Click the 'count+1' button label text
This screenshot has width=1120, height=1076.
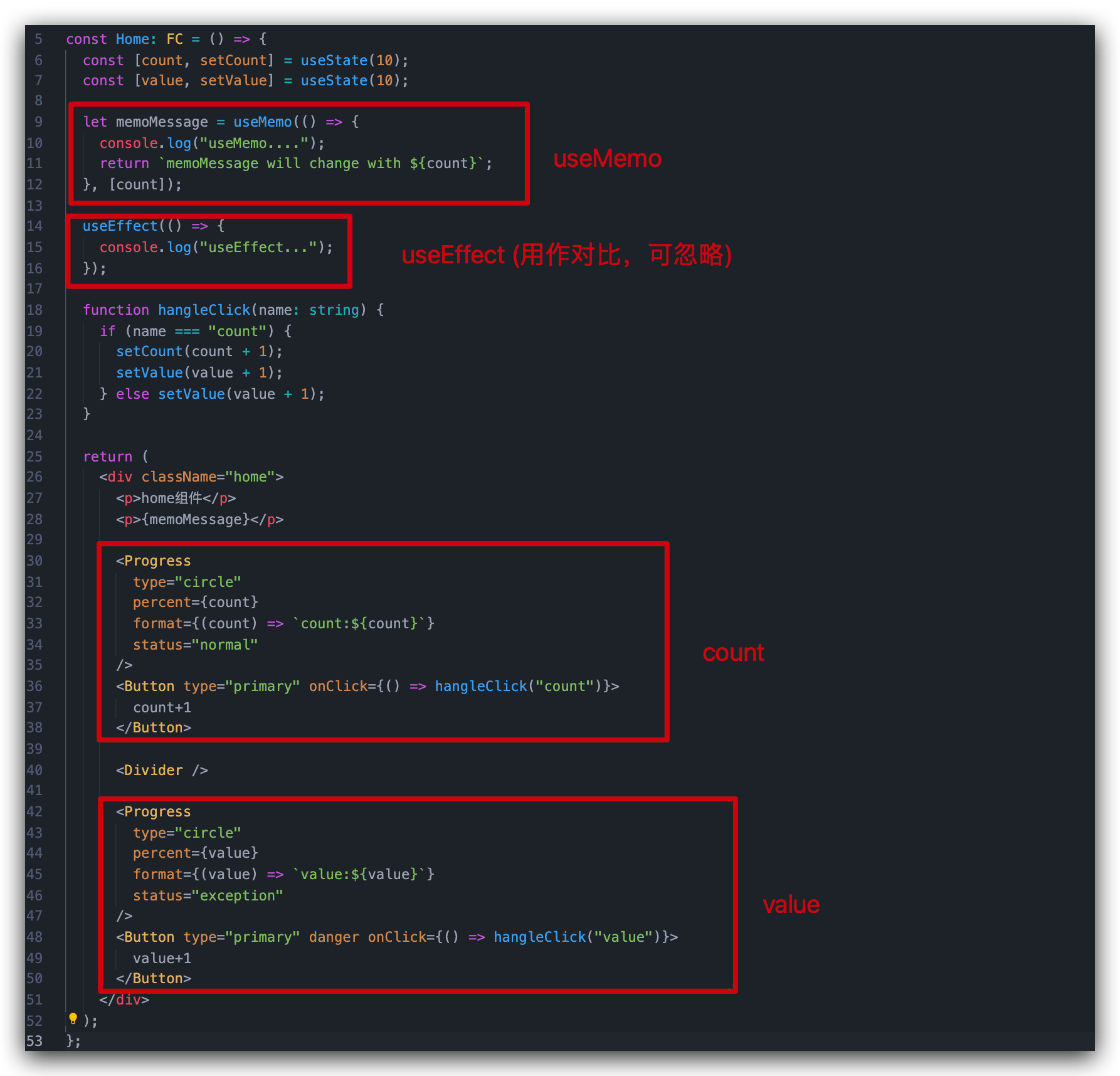(x=162, y=708)
